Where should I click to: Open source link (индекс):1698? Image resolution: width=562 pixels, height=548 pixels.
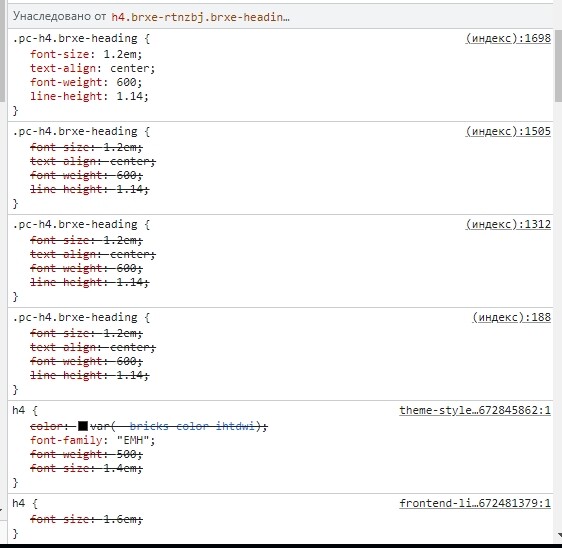(508, 38)
